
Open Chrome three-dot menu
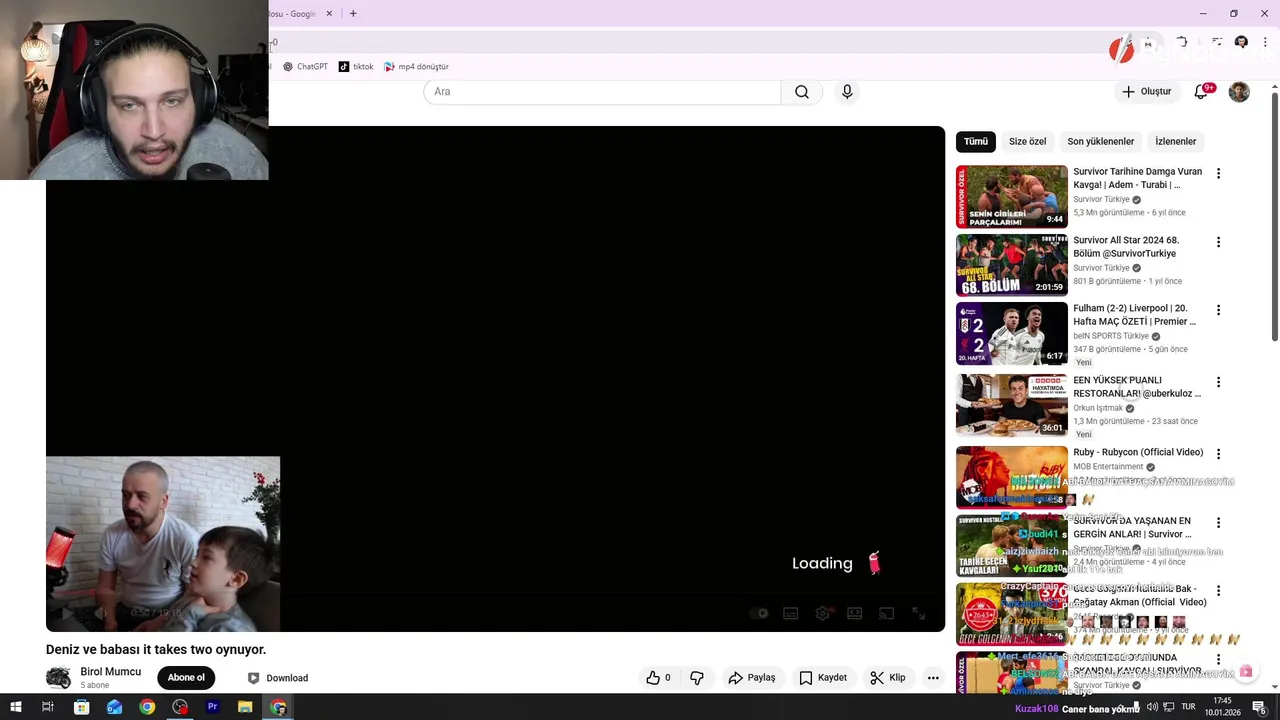[x=1265, y=43]
